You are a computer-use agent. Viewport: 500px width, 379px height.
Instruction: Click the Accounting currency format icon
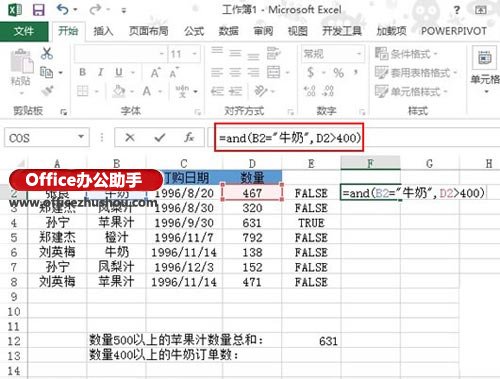tap(311, 72)
